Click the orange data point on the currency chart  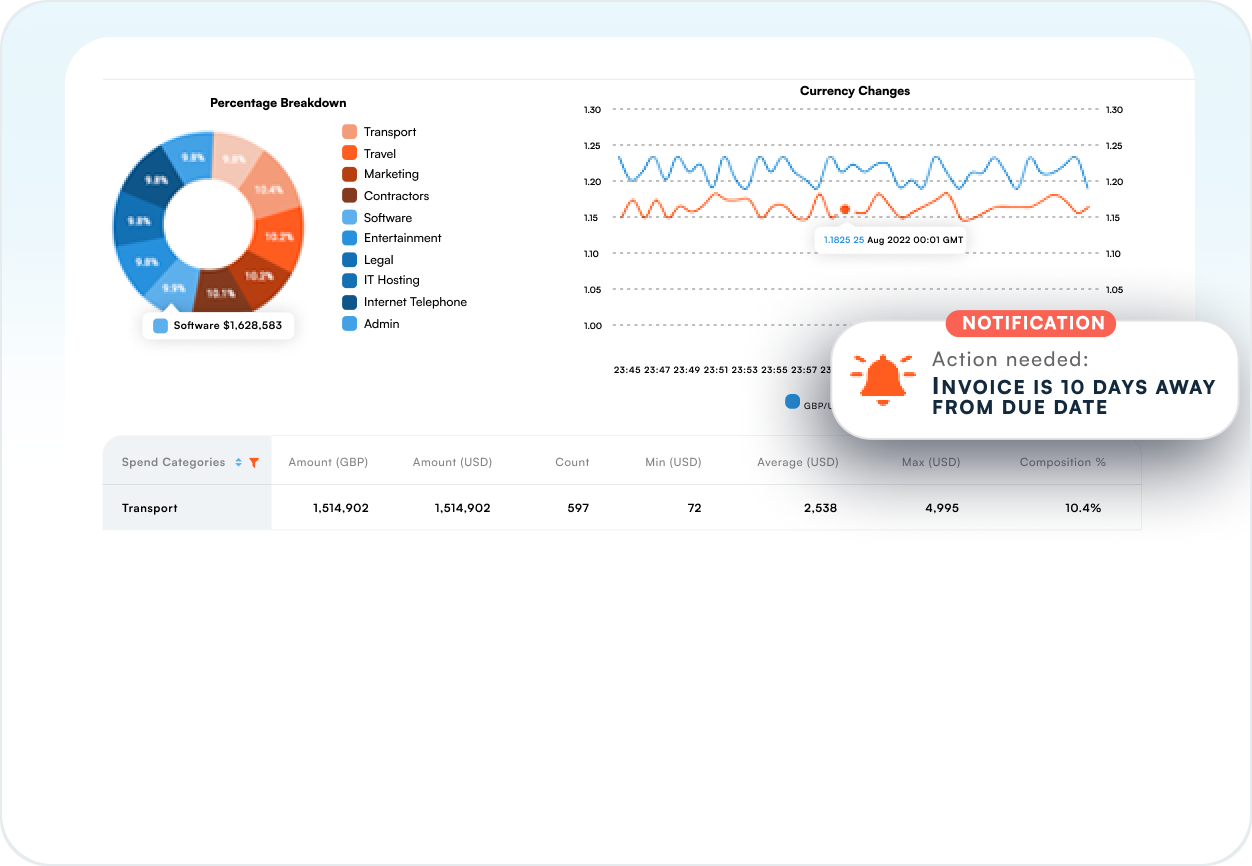tap(845, 209)
